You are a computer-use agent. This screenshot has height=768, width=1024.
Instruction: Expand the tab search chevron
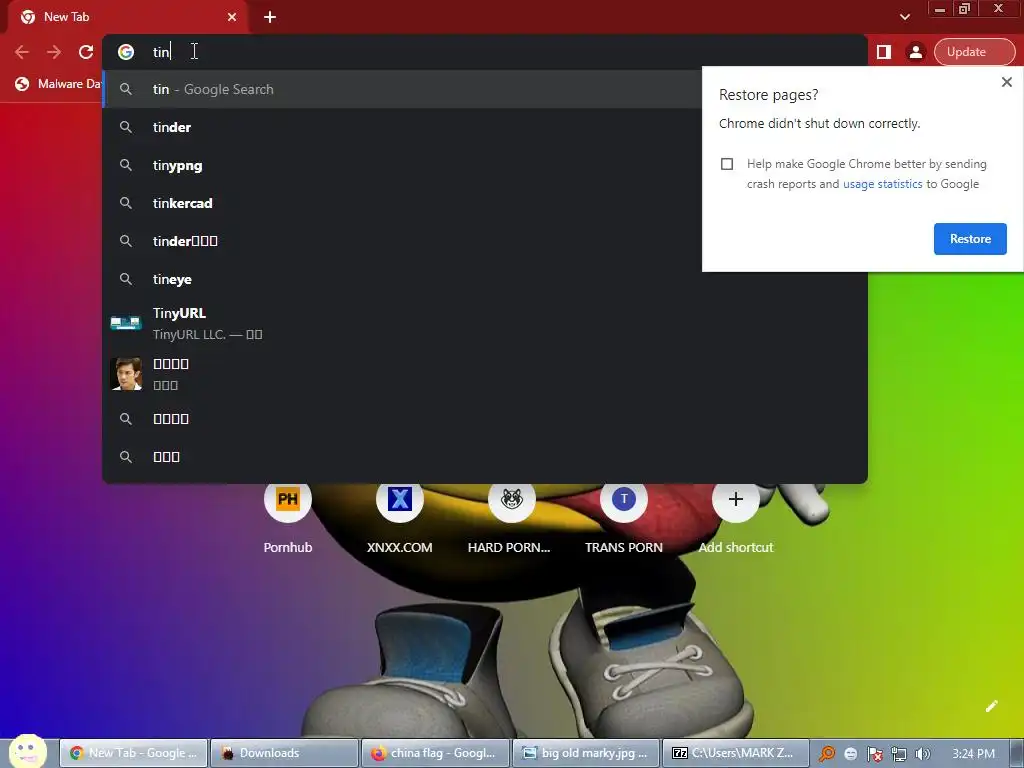click(904, 17)
